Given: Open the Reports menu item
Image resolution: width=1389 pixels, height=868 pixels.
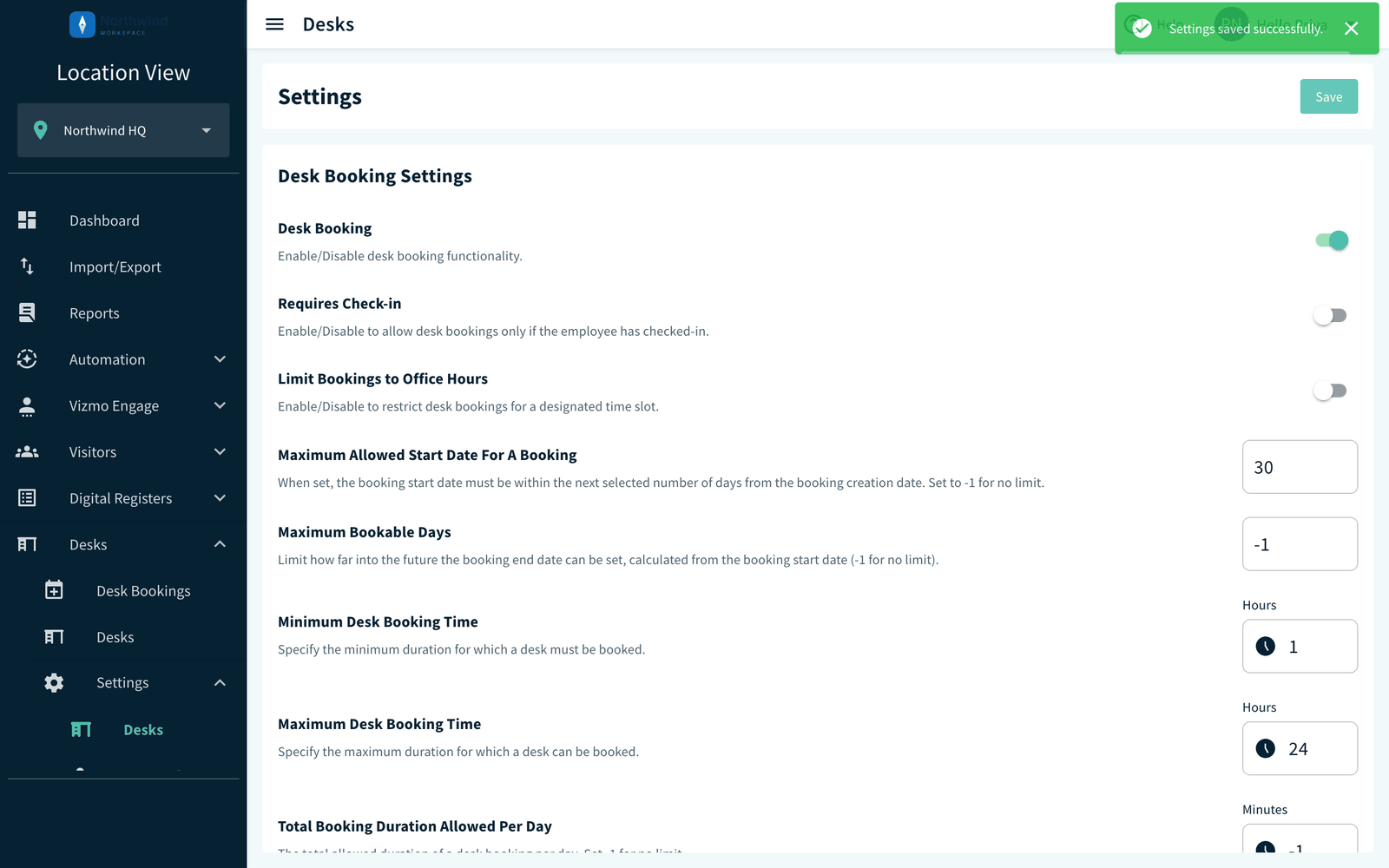Looking at the screenshot, I should [x=123, y=312].
